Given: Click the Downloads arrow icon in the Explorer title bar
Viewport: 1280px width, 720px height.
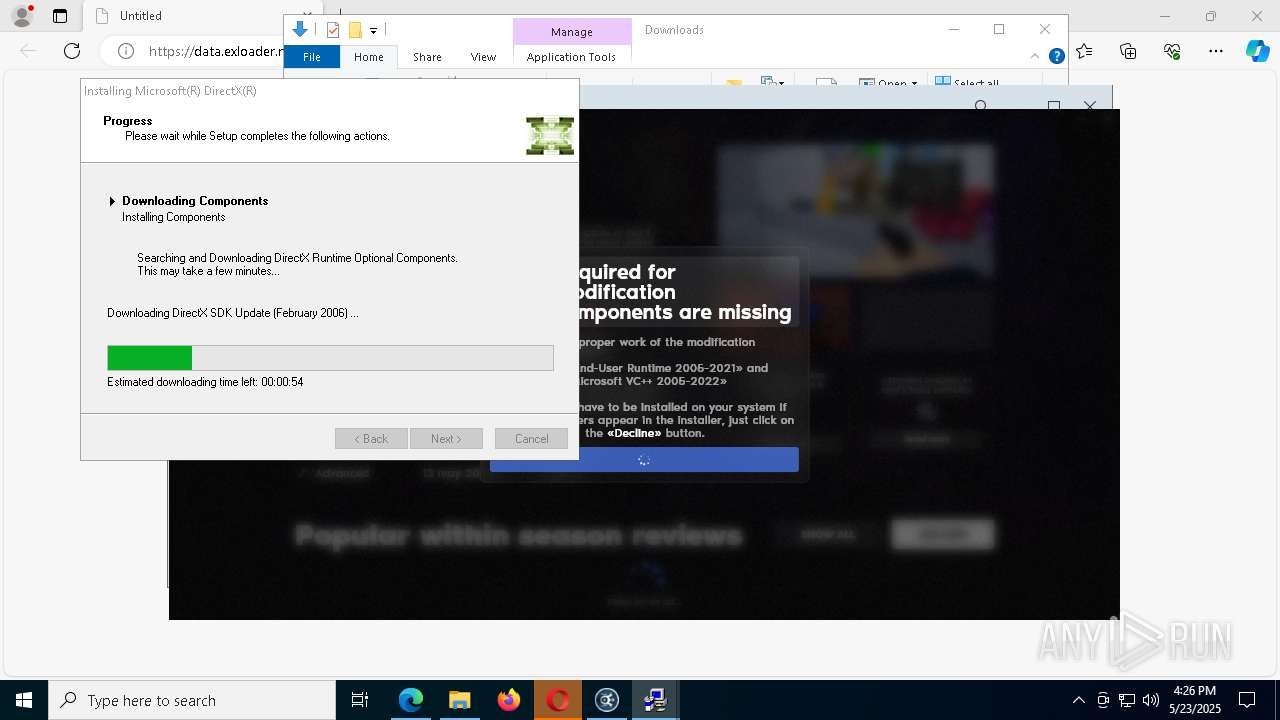Looking at the screenshot, I should point(299,30).
